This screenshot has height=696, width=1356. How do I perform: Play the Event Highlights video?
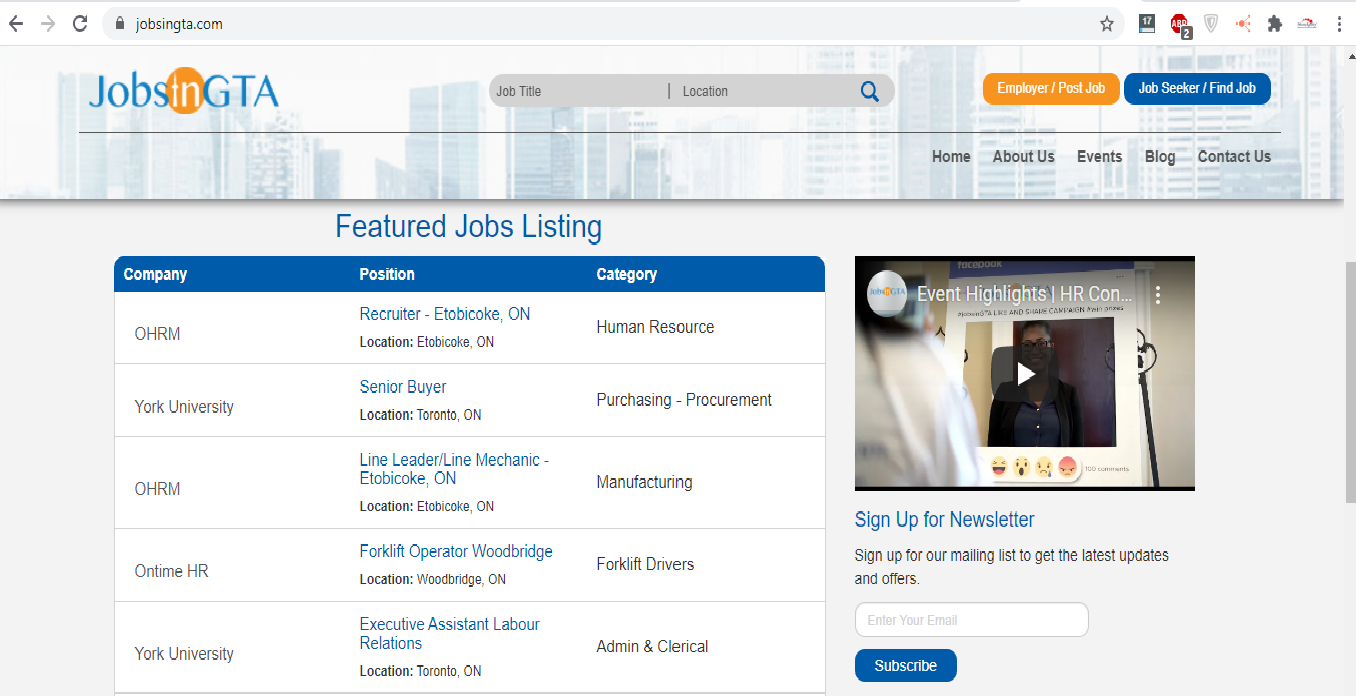[1025, 373]
